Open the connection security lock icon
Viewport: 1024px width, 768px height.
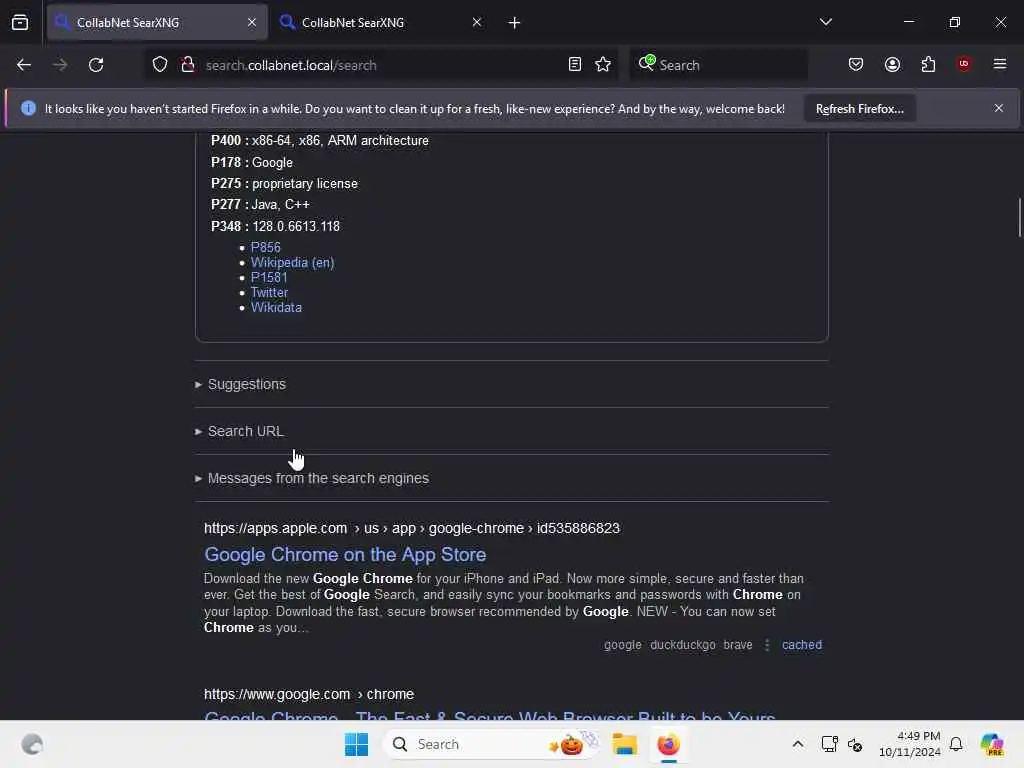187,65
